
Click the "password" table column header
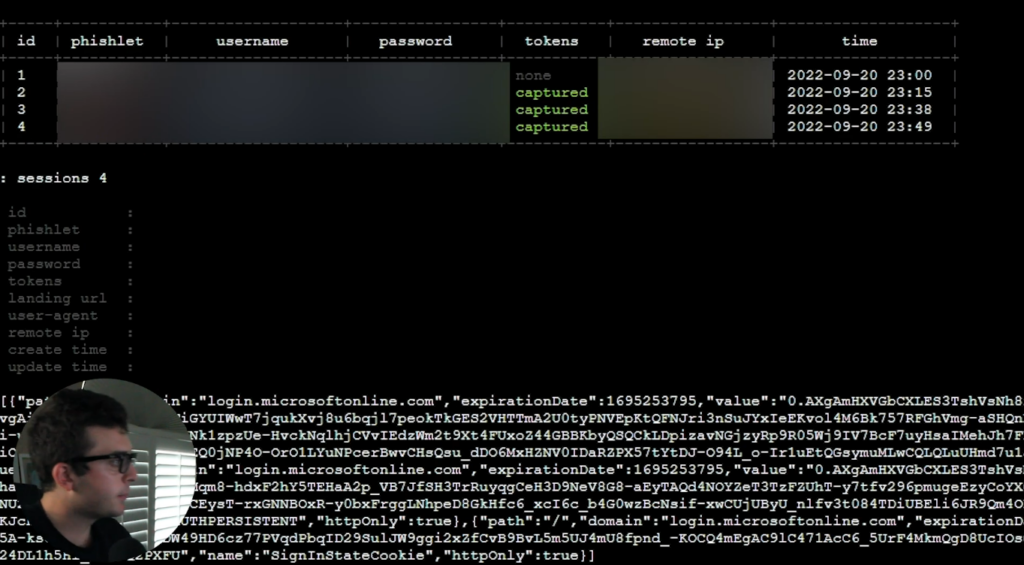coord(415,41)
